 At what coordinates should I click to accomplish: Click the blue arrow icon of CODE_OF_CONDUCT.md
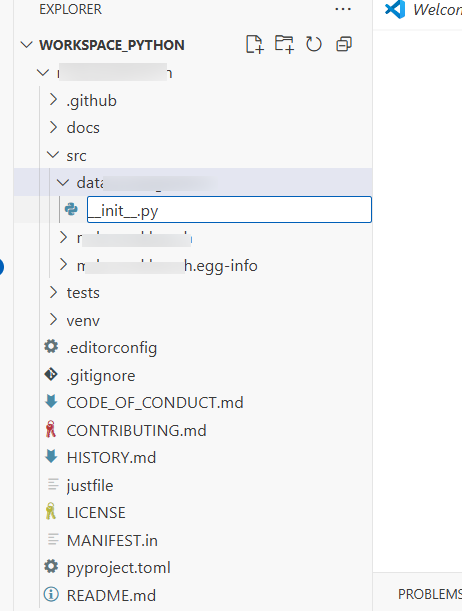[51, 401]
